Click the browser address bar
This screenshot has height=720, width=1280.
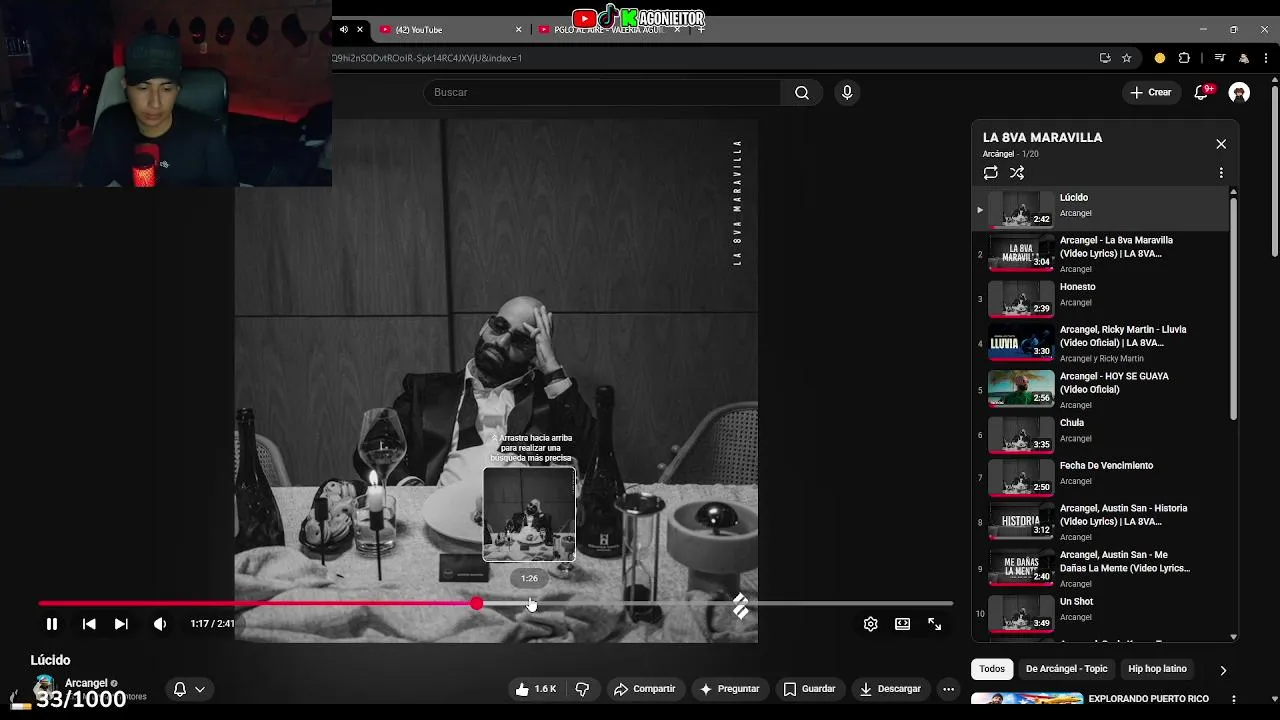click(x=710, y=58)
